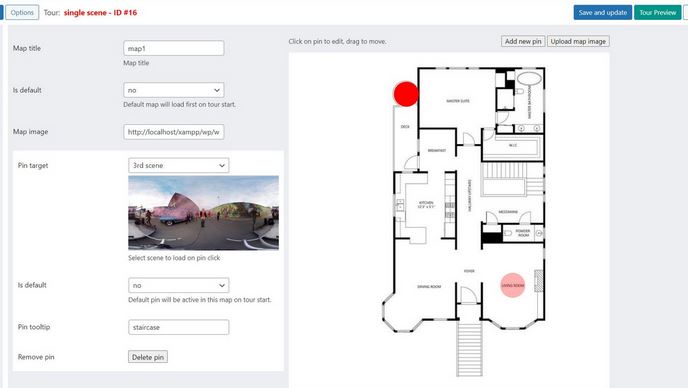This screenshot has height=388, width=688.
Task: Click the tour title single scene ID #16
Action: [100, 12]
